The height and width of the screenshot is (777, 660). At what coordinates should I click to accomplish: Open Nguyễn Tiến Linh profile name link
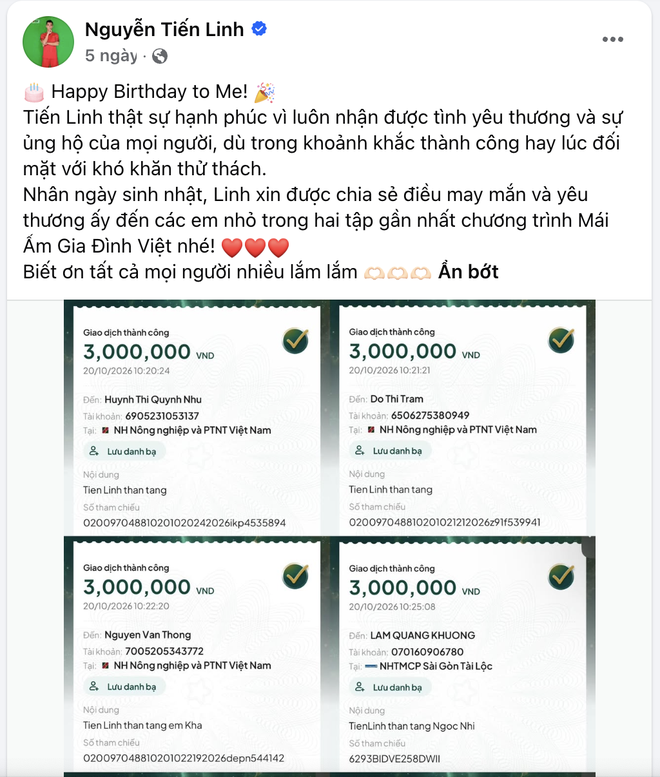(x=164, y=29)
